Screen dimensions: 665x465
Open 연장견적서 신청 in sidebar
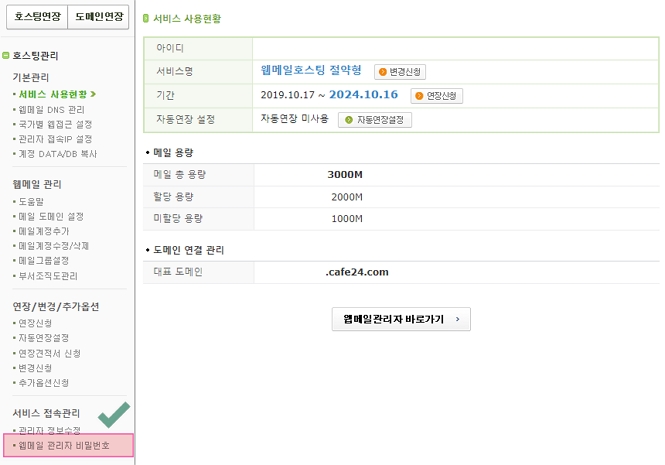[x=52, y=353]
